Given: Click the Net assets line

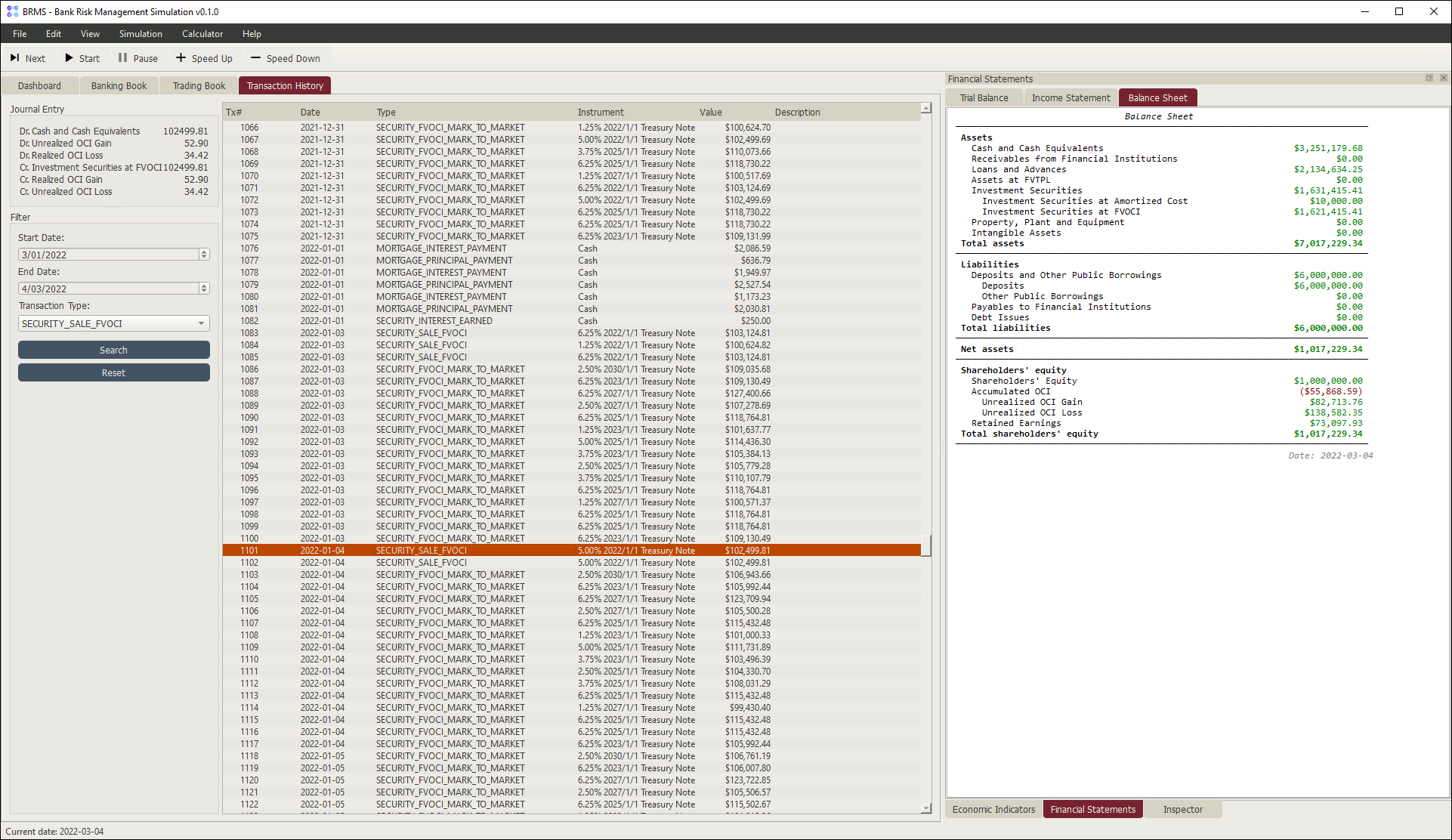Looking at the screenshot, I should click(x=1161, y=349).
